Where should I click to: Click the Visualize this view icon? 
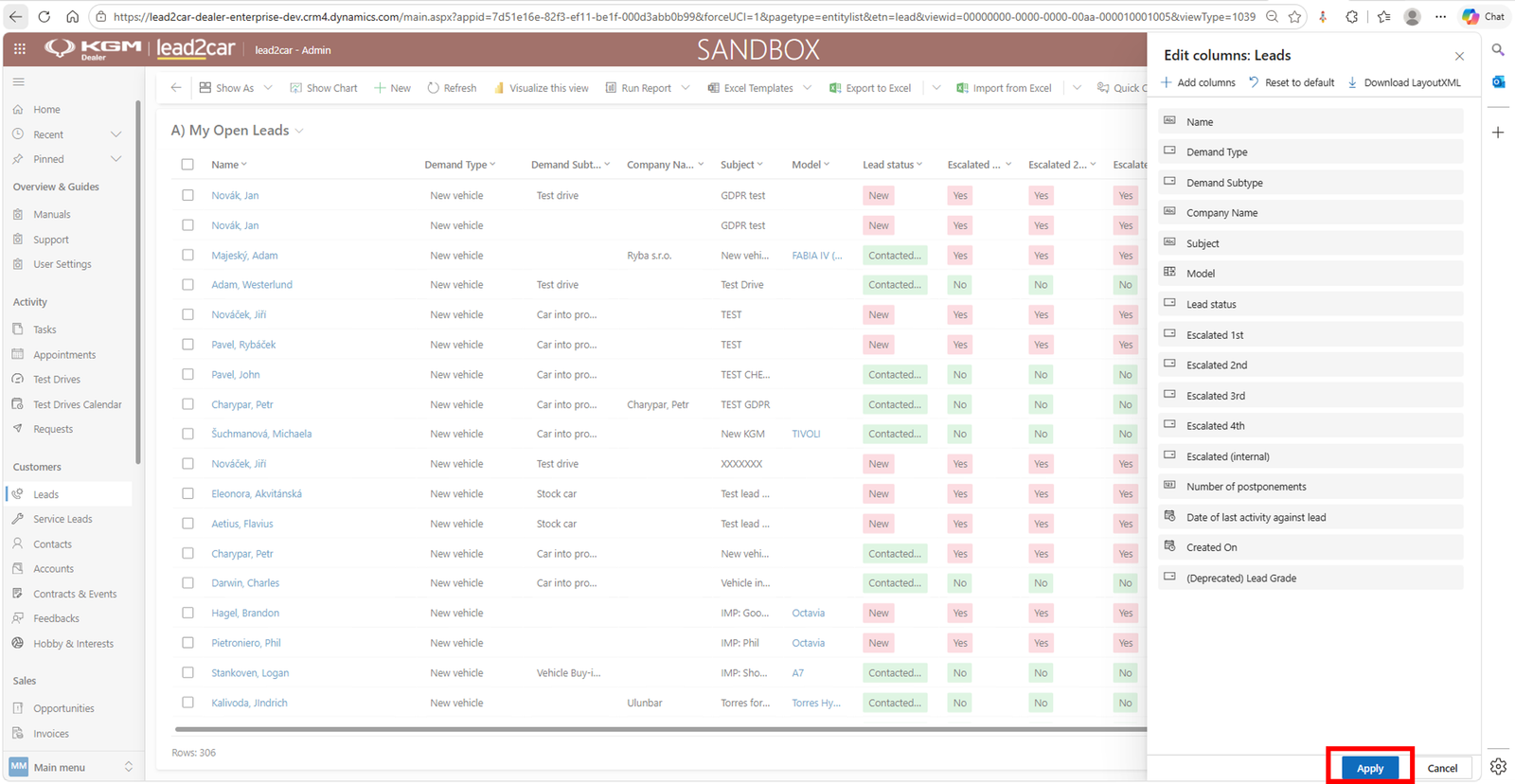click(x=499, y=88)
